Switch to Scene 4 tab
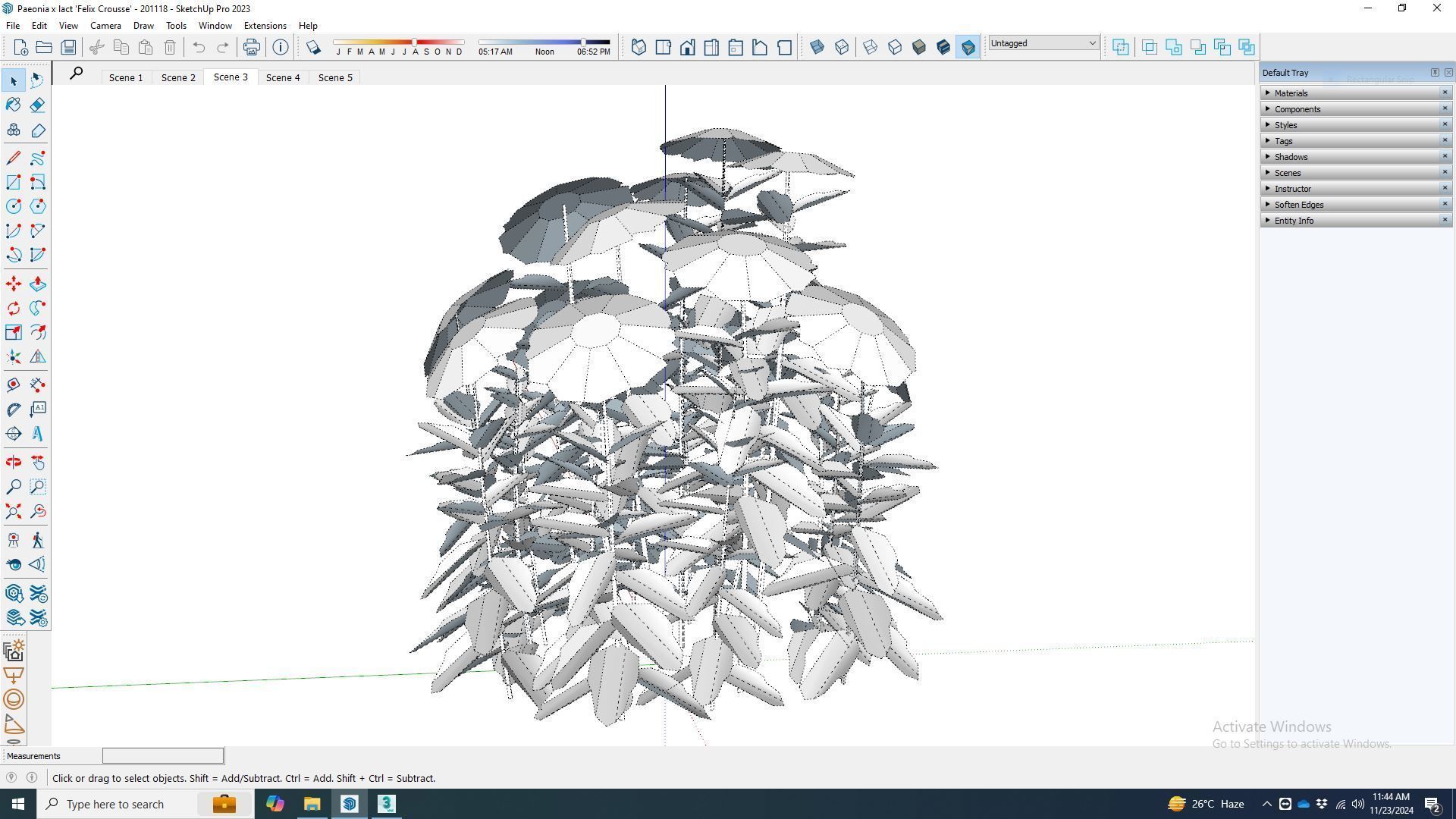 pyautogui.click(x=283, y=77)
